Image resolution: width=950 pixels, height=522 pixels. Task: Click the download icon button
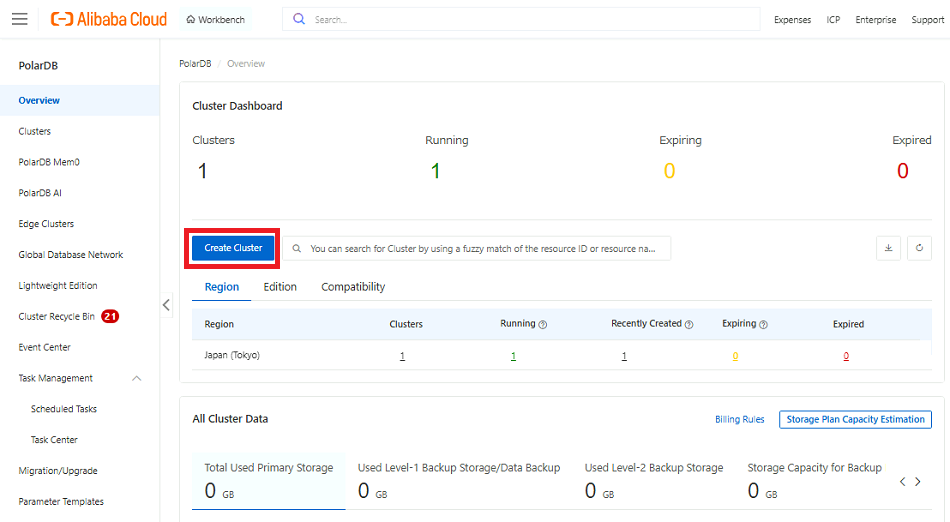pos(888,248)
